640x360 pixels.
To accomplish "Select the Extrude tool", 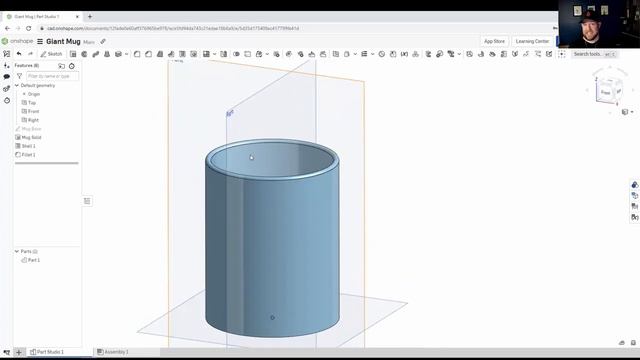I will [73, 54].
